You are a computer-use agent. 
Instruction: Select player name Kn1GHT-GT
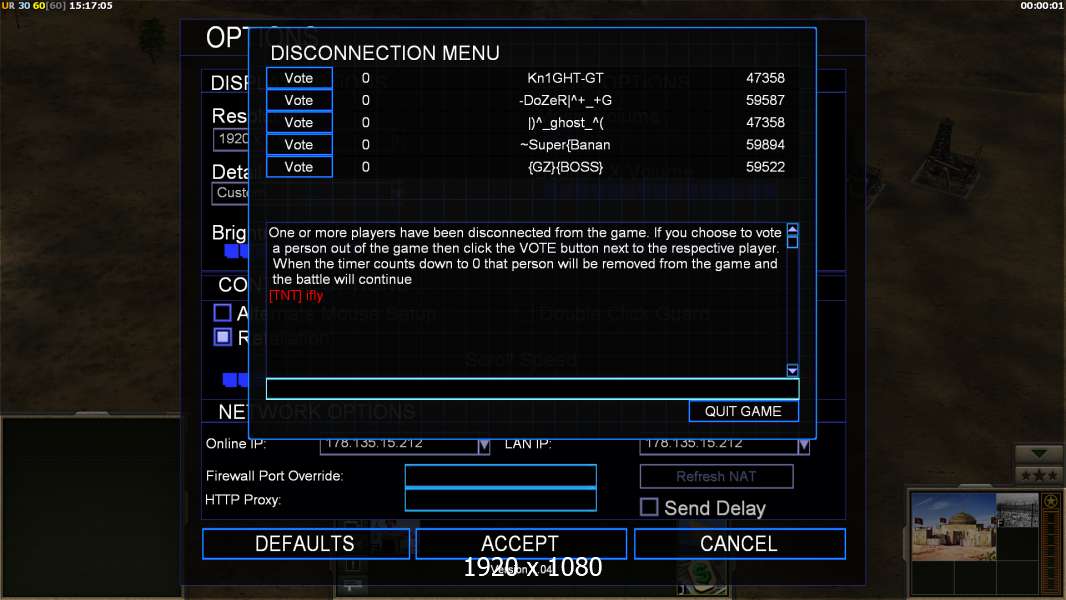(x=565, y=78)
